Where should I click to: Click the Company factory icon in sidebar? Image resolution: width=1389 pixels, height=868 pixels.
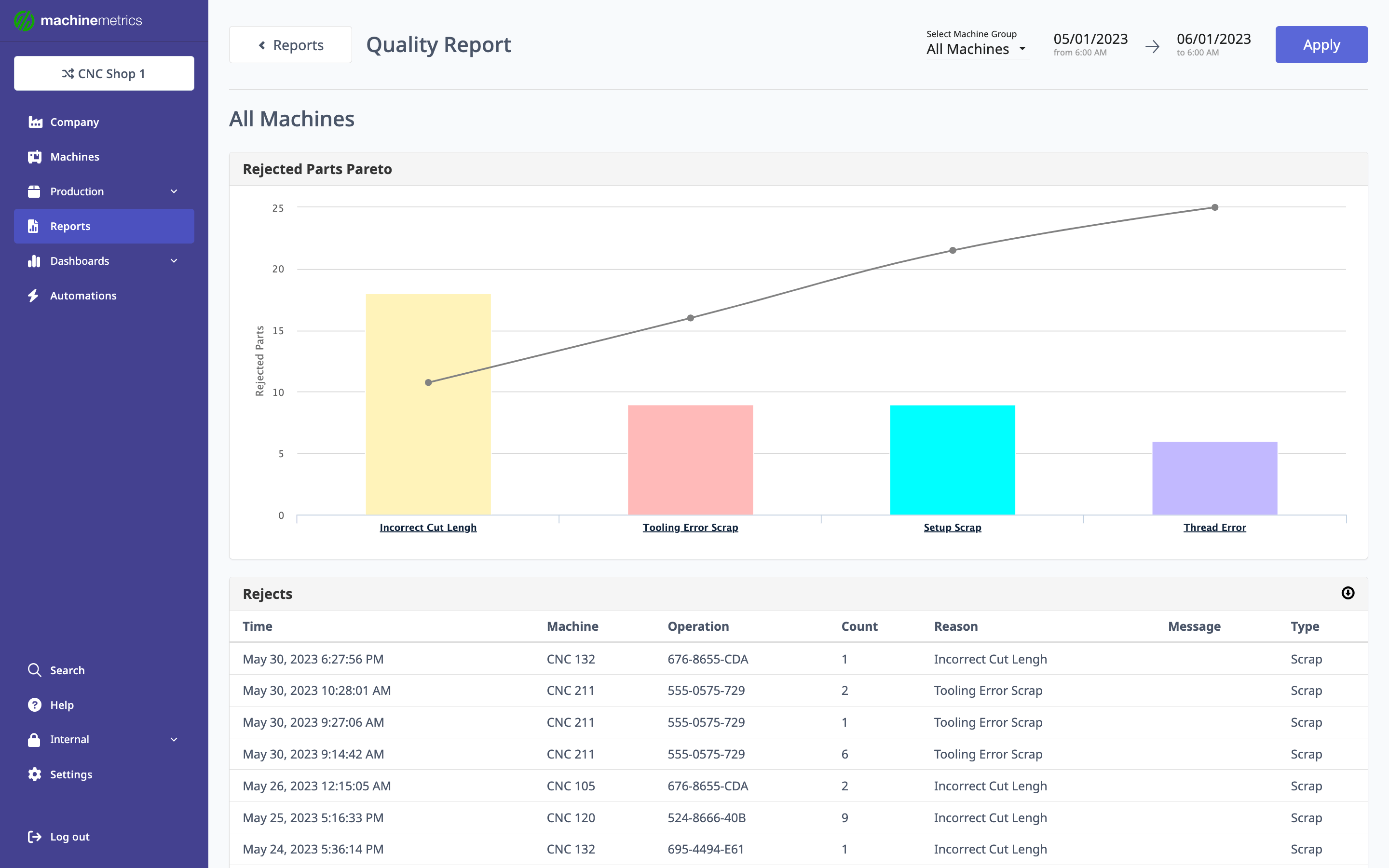click(35, 122)
